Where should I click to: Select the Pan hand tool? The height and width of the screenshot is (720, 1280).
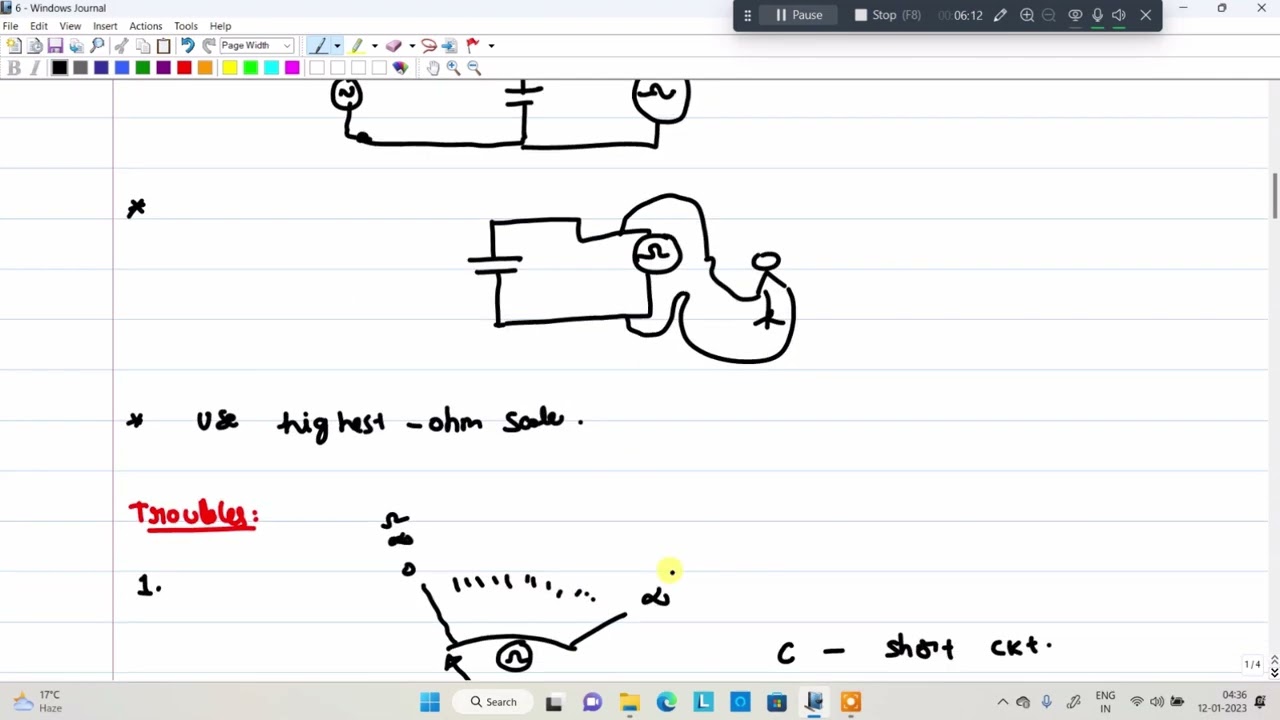[432, 68]
